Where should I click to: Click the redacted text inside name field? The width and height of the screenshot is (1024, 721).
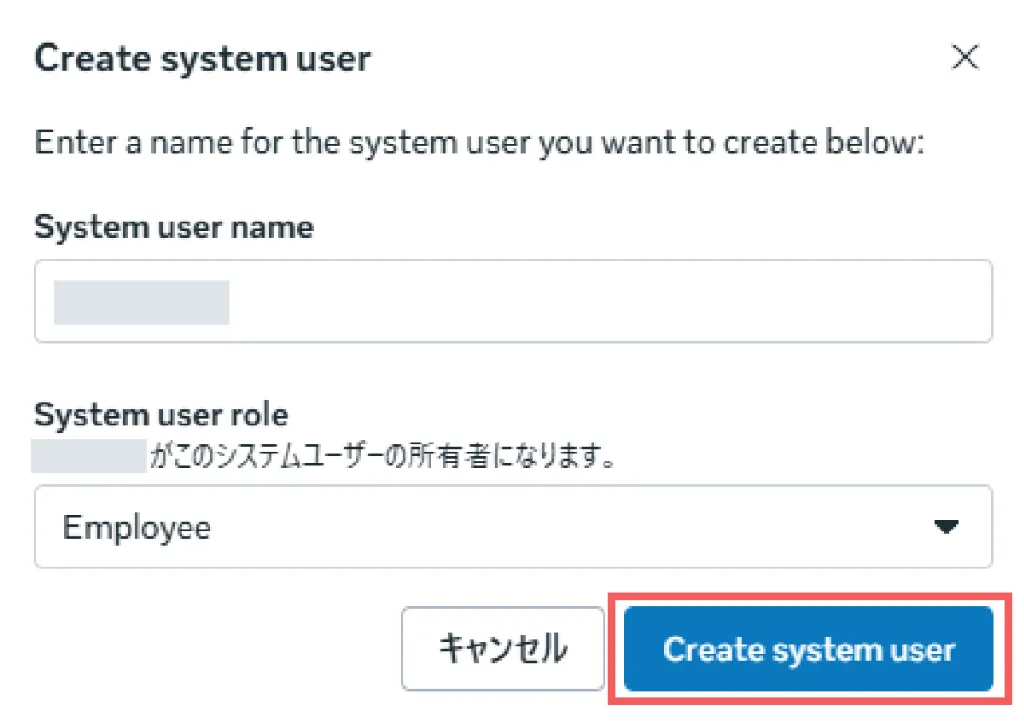pos(141,302)
